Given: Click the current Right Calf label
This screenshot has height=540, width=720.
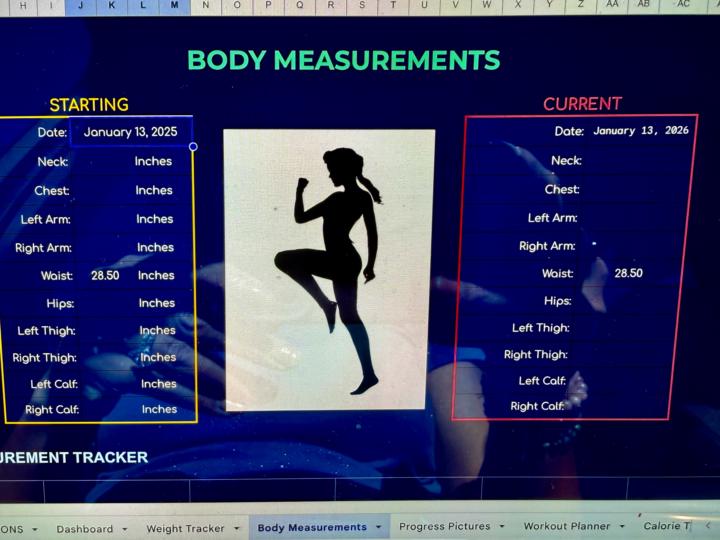Looking at the screenshot, I should 537,406.
